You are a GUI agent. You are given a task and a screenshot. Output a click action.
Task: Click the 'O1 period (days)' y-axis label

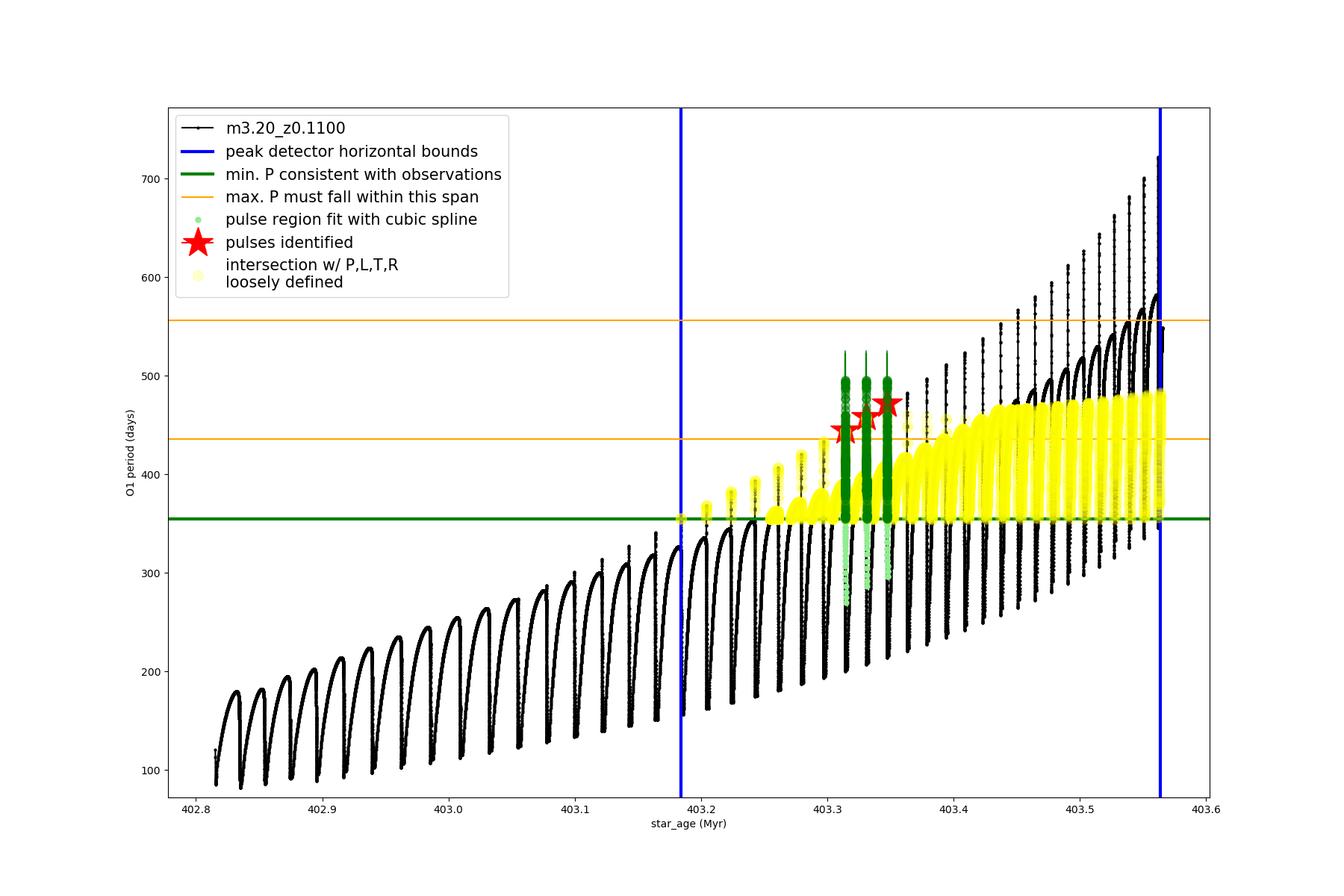point(131,452)
